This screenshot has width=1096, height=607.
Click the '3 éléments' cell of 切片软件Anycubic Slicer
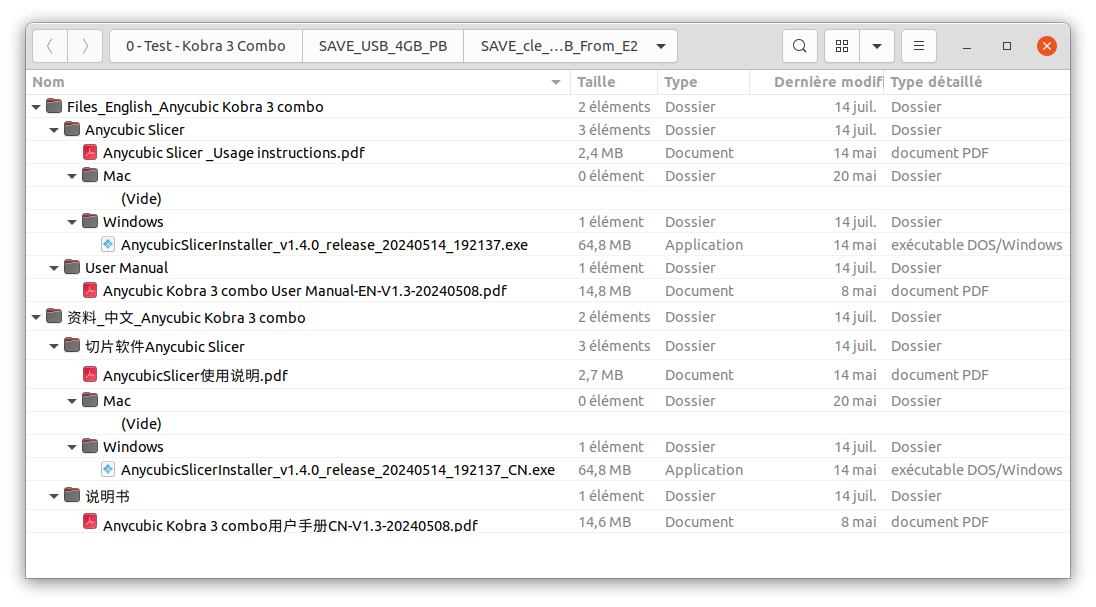(614, 346)
